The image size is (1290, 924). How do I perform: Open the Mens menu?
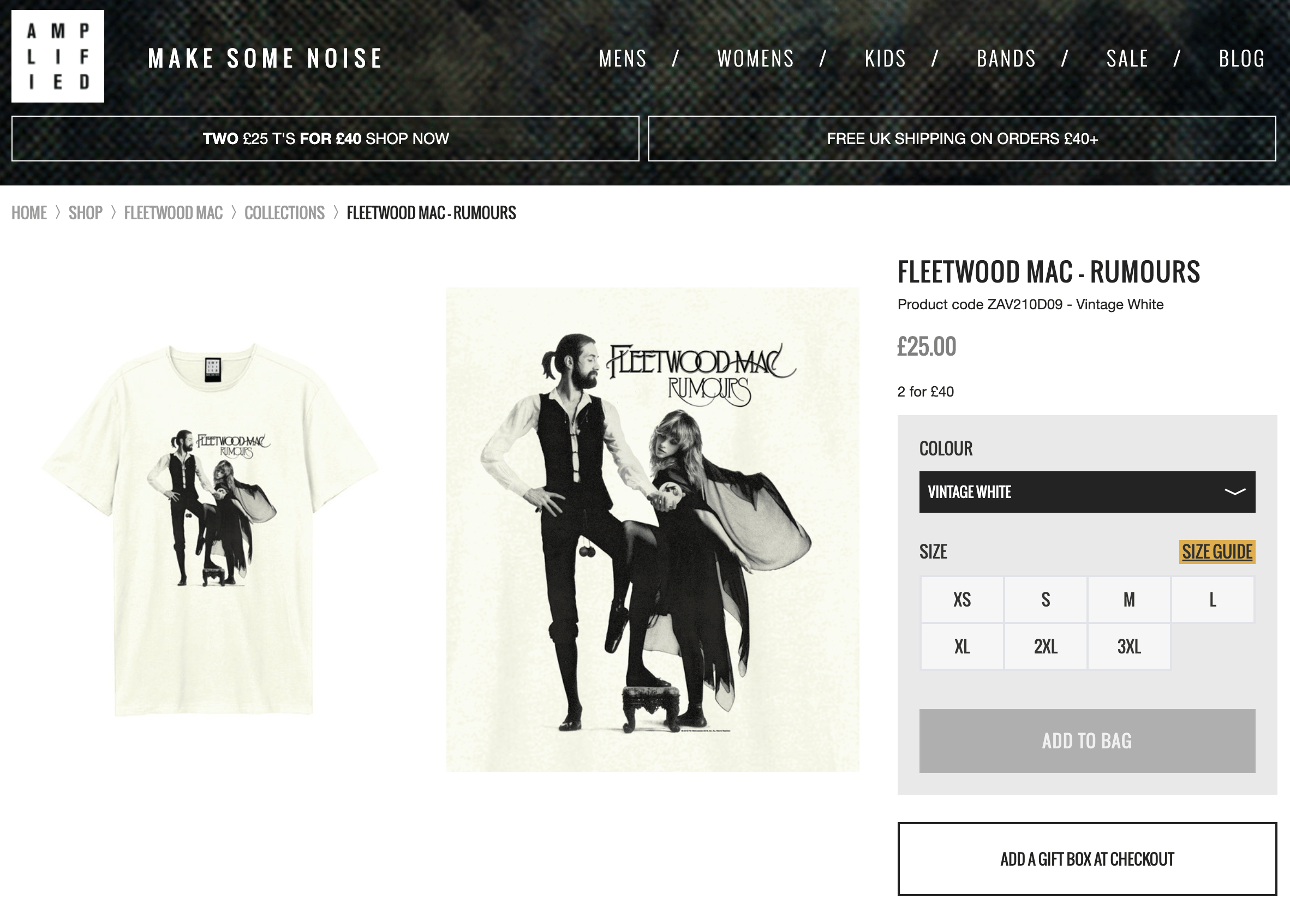tap(623, 58)
